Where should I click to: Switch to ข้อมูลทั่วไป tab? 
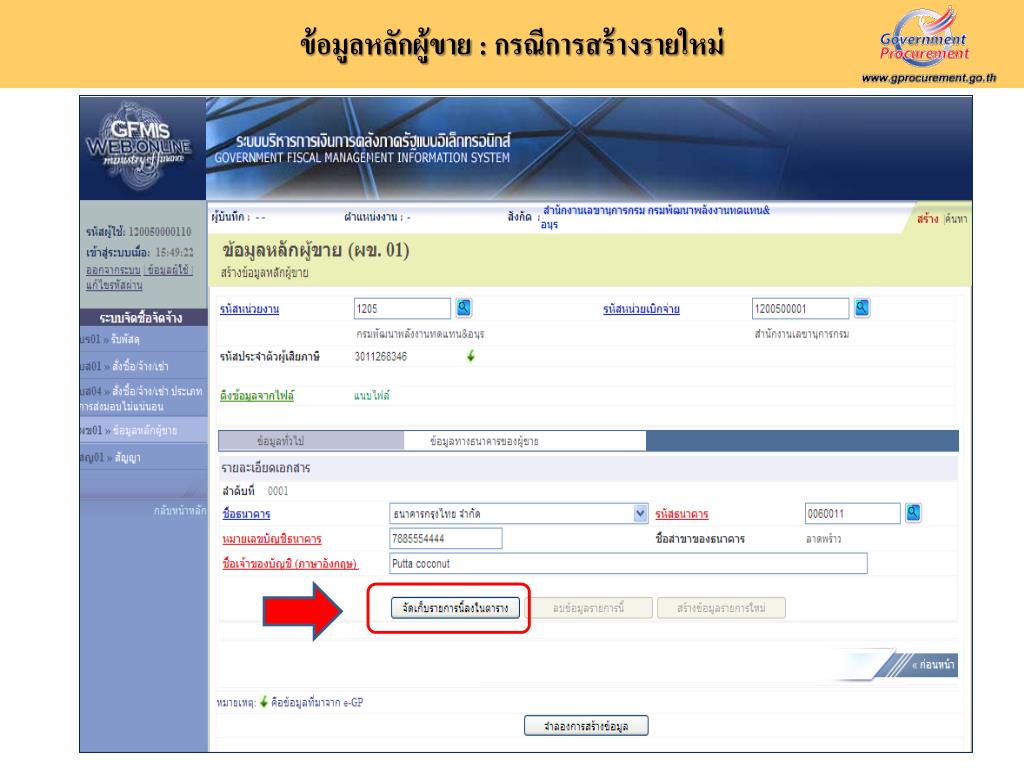tap(280, 441)
